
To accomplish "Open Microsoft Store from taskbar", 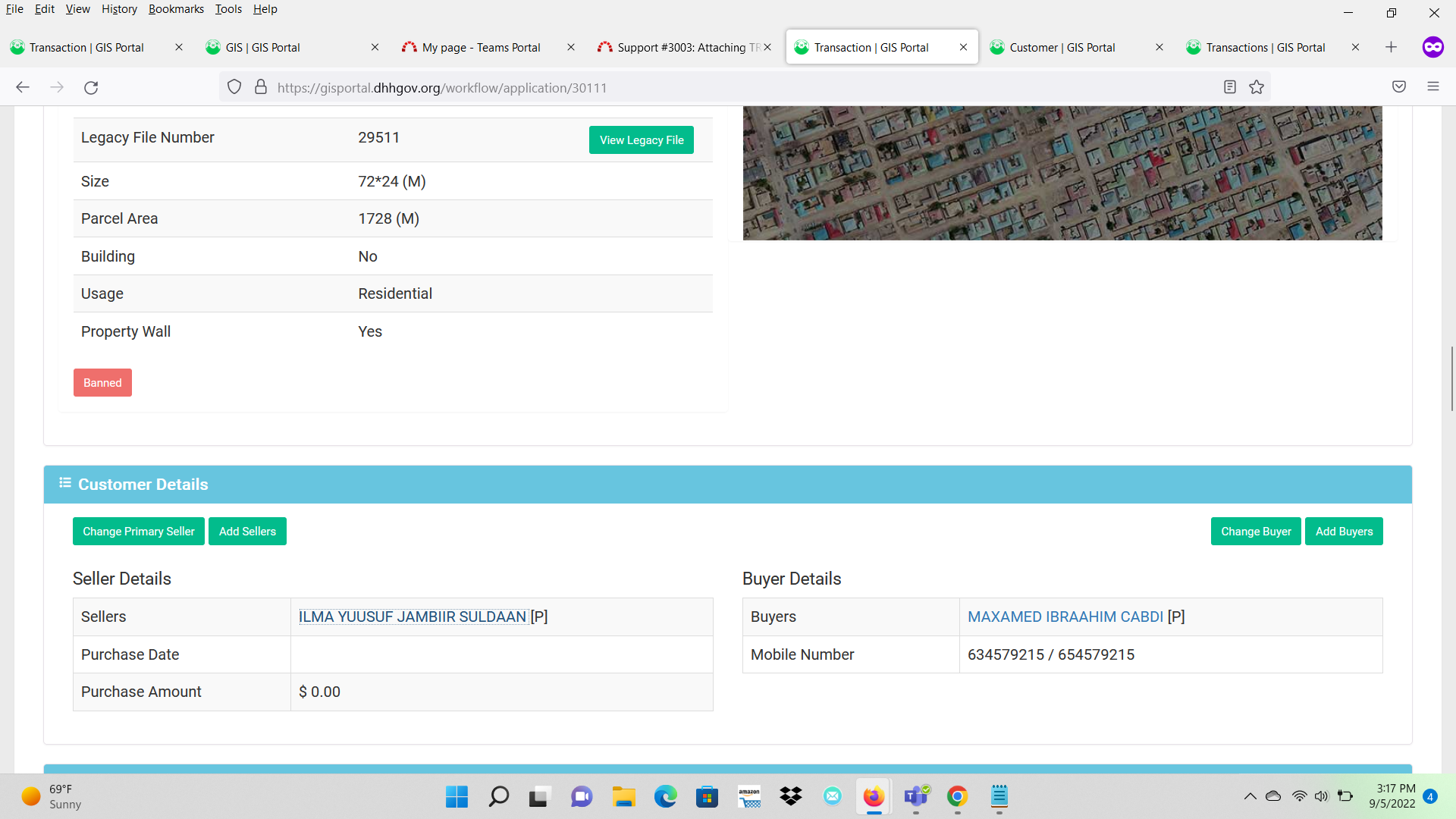I will click(x=707, y=796).
